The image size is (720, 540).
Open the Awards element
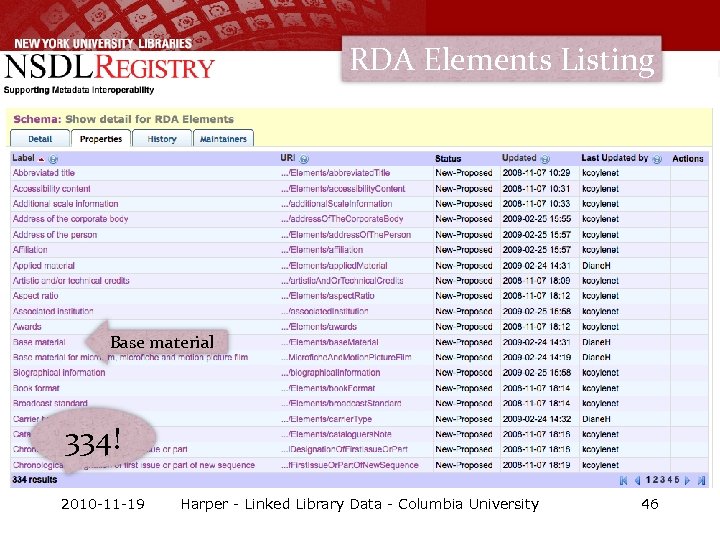point(27,327)
